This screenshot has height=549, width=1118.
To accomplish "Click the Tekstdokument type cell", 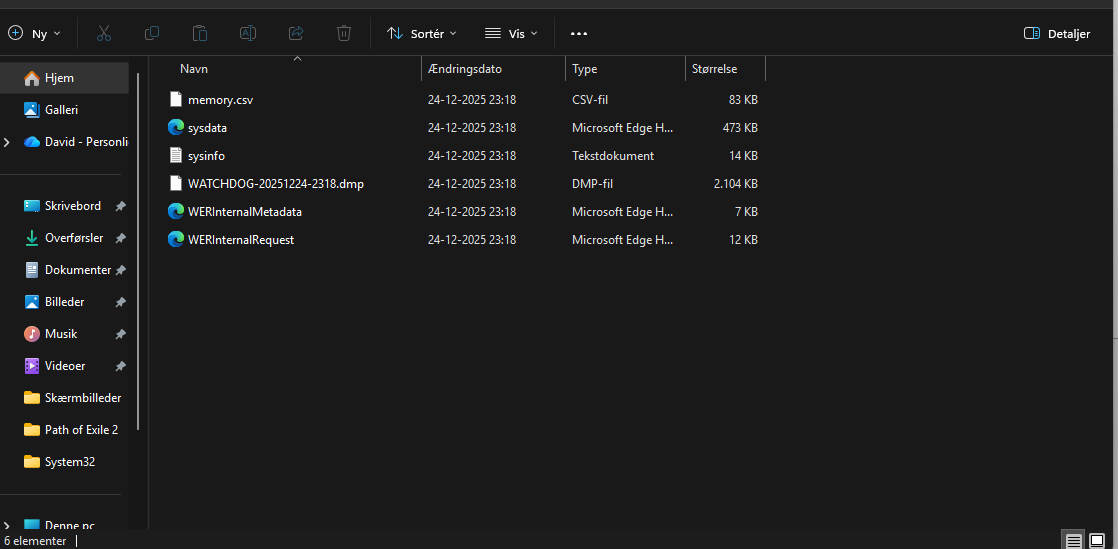I will coord(612,155).
